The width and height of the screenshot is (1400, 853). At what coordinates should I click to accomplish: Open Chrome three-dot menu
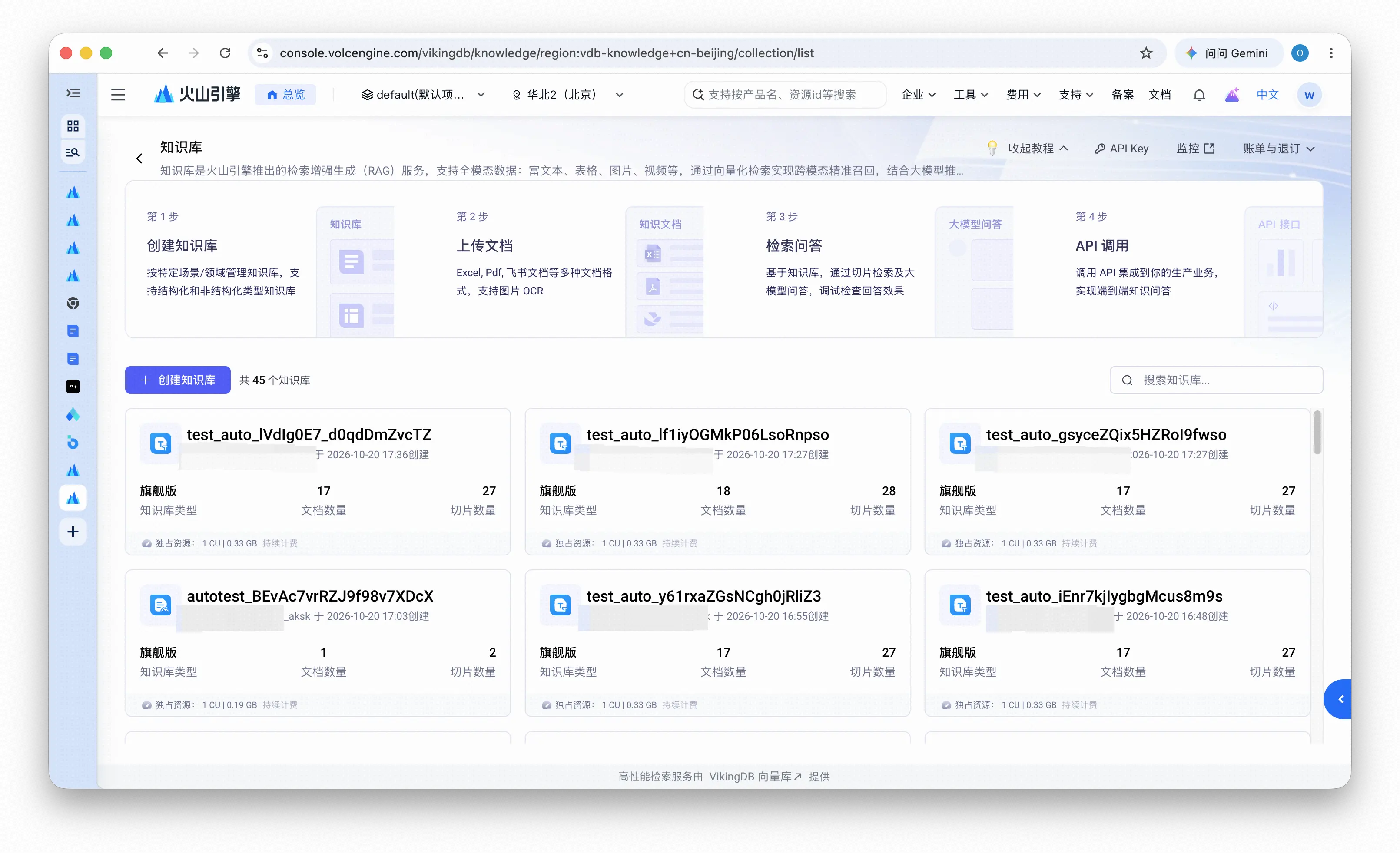tap(1330, 53)
